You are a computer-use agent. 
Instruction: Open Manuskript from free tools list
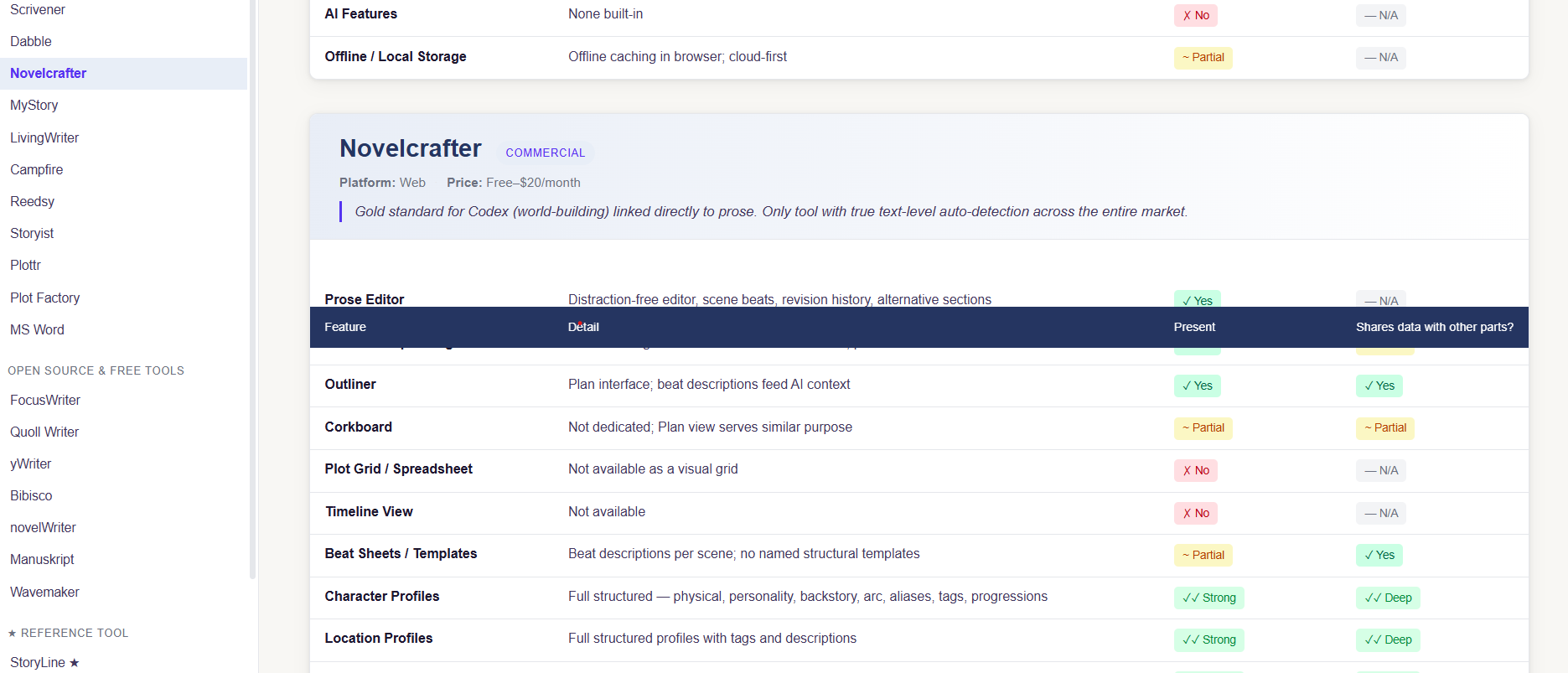pyautogui.click(x=43, y=559)
